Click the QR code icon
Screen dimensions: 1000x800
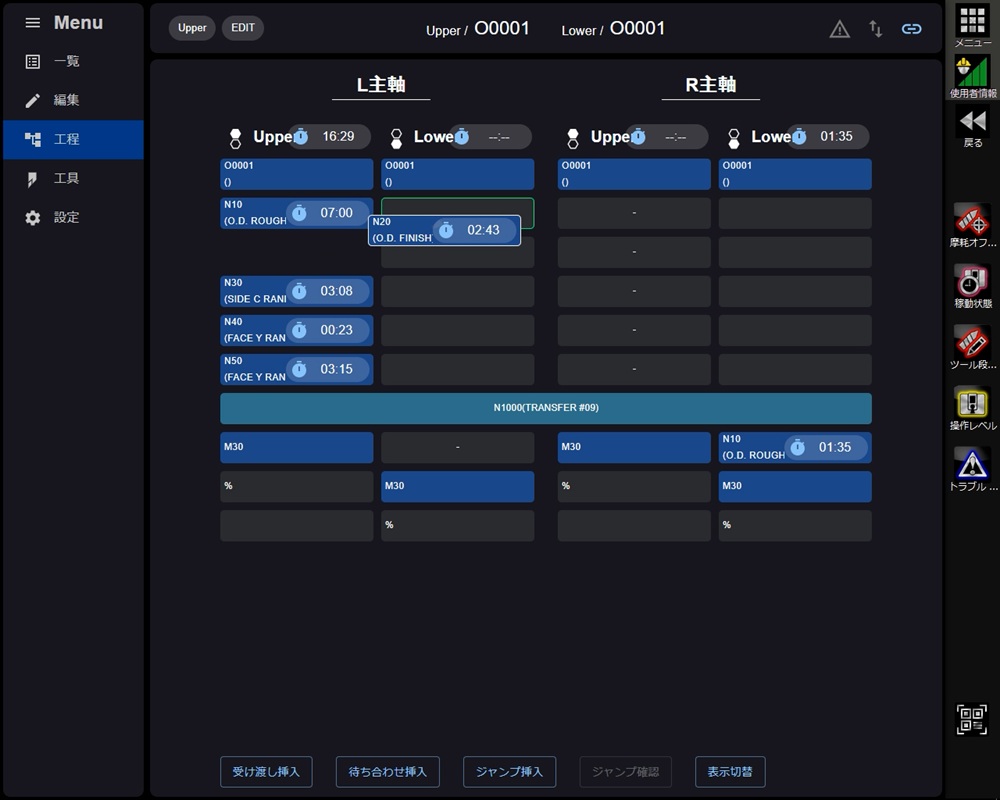pos(972,718)
